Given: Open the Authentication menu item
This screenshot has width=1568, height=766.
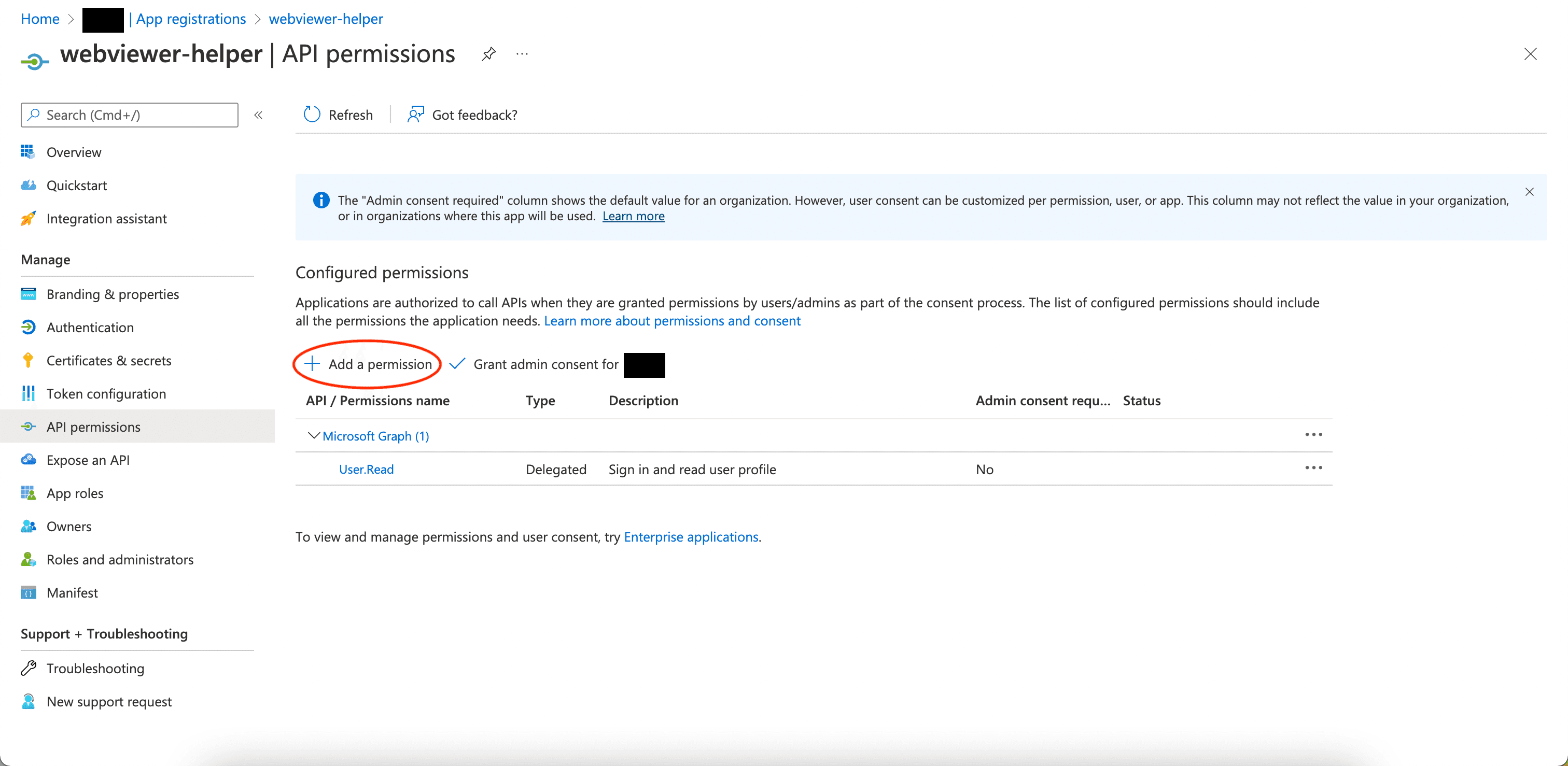Looking at the screenshot, I should click(x=90, y=328).
